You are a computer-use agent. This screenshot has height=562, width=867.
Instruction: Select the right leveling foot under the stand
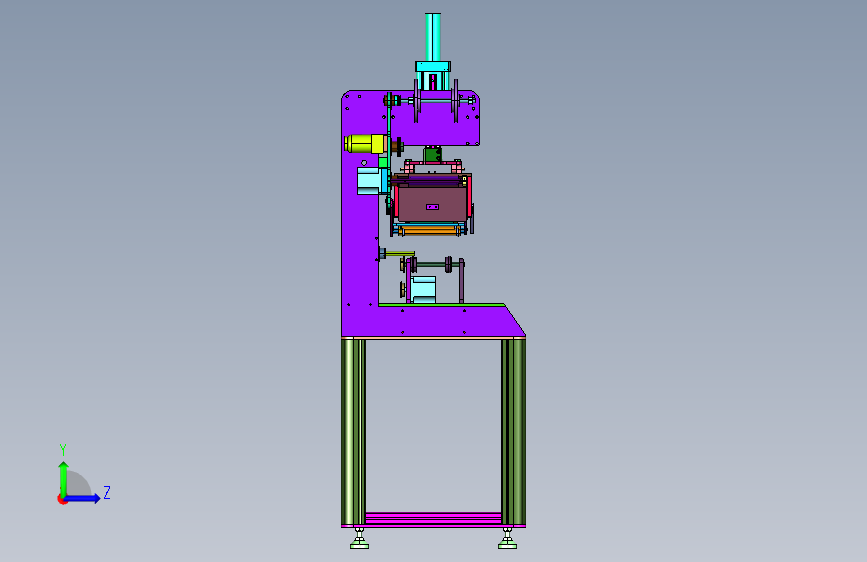(x=507, y=539)
